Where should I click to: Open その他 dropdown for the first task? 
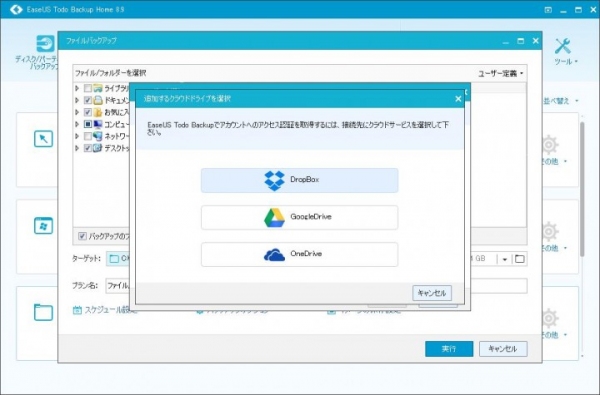(554, 162)
